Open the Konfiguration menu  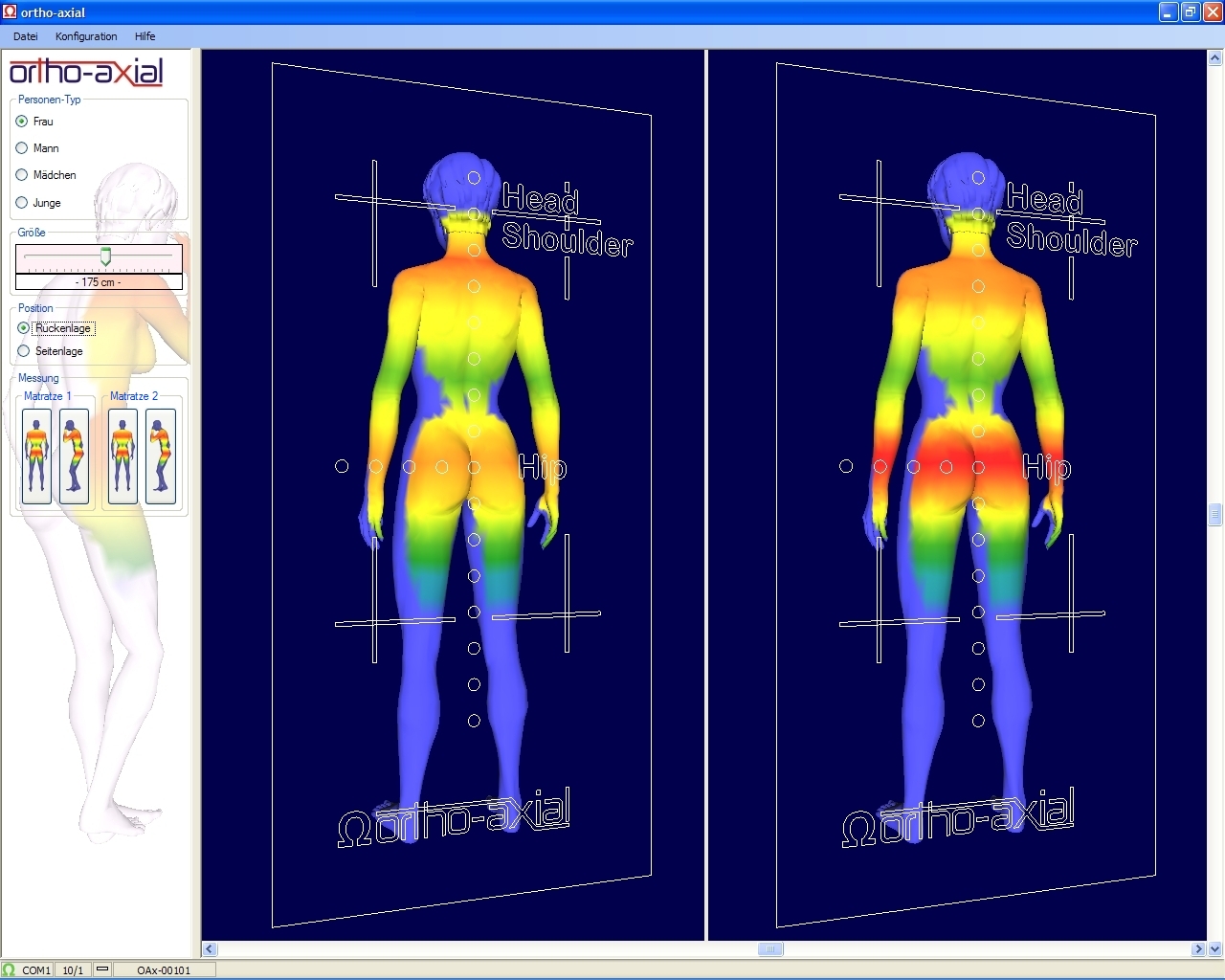pyautogui.click(x=86, y=36)
